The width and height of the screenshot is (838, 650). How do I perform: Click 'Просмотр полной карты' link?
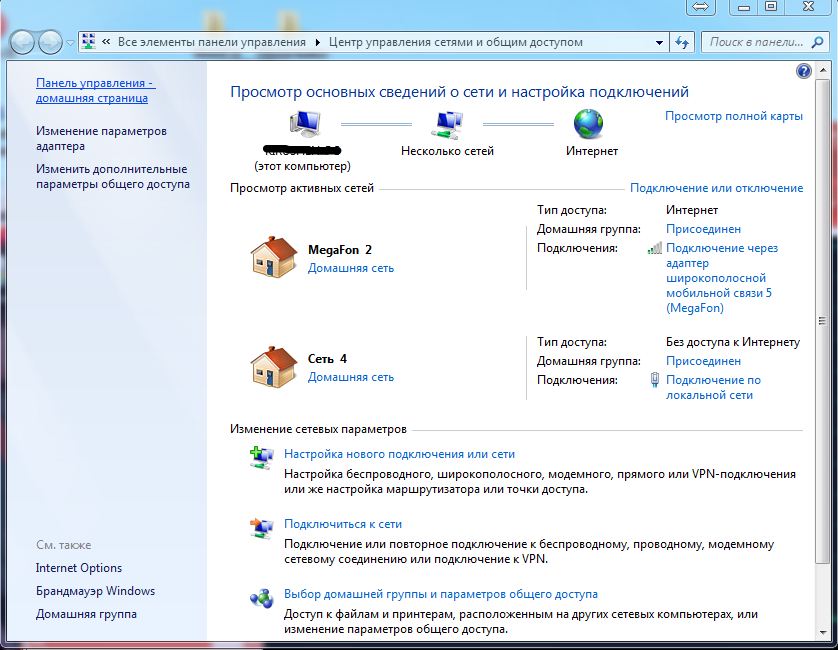tap(733, 116)
